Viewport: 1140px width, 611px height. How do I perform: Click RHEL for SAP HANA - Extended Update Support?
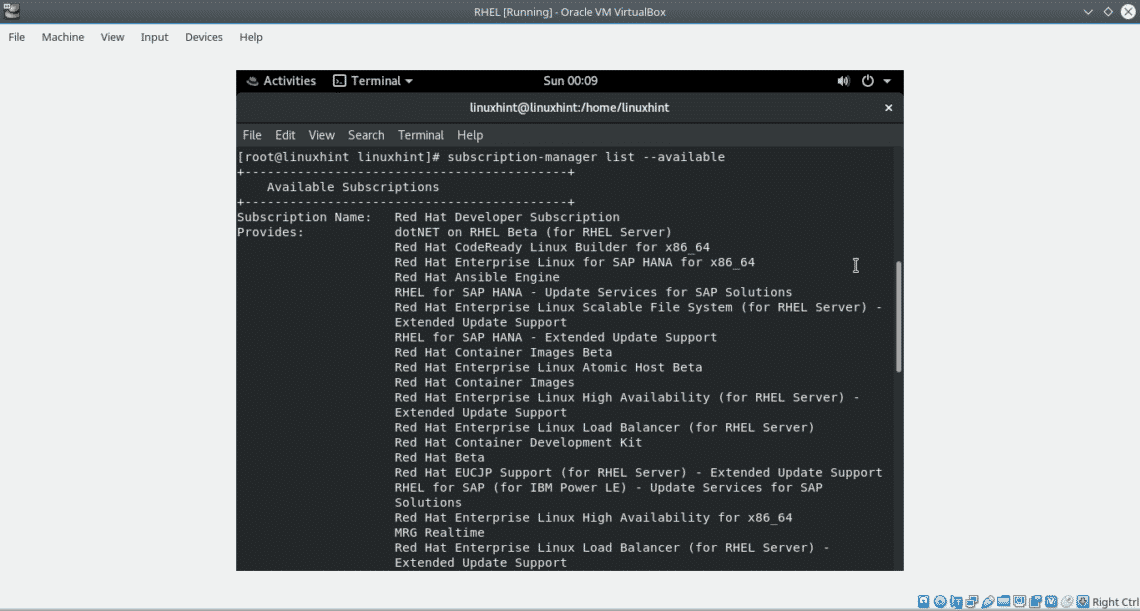[x=555, y=338]
